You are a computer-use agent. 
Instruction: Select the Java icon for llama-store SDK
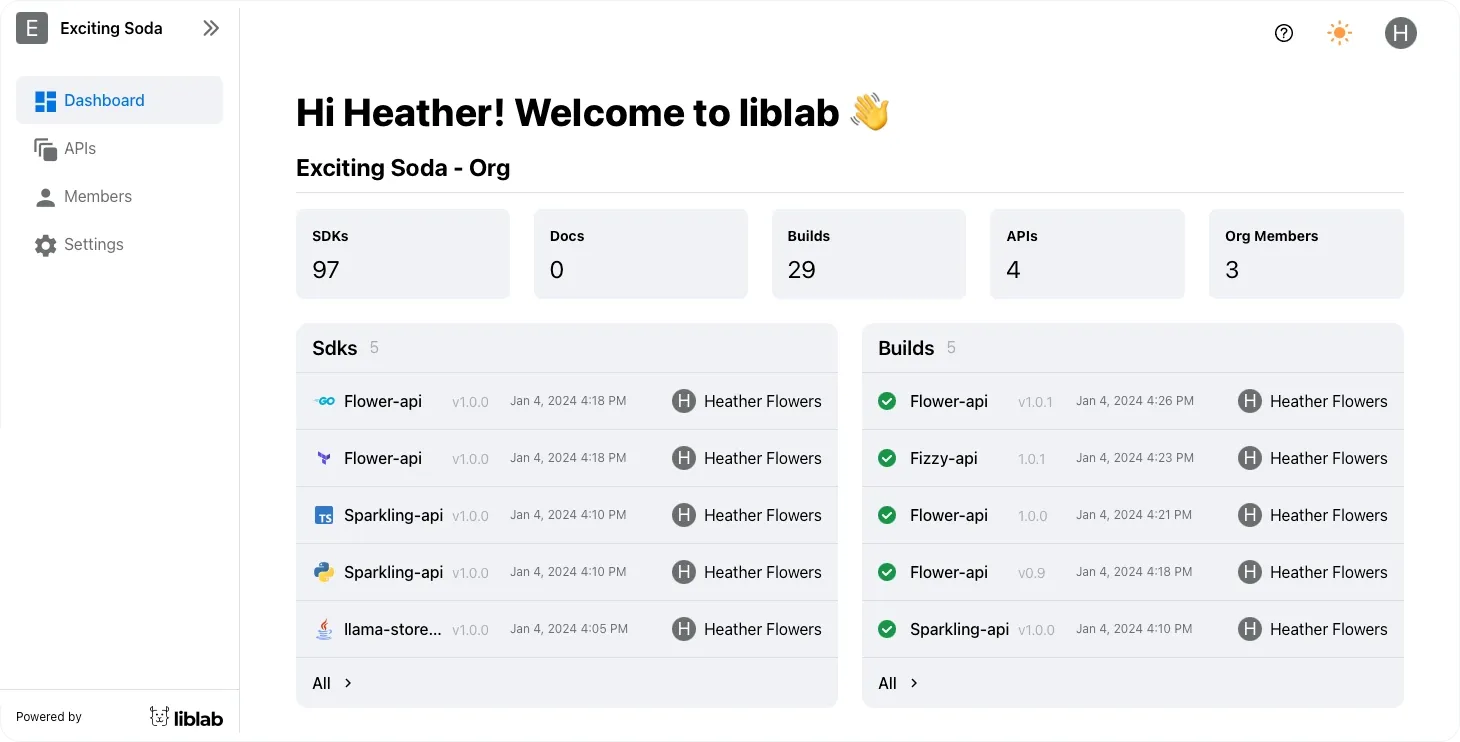coord(324,628)
